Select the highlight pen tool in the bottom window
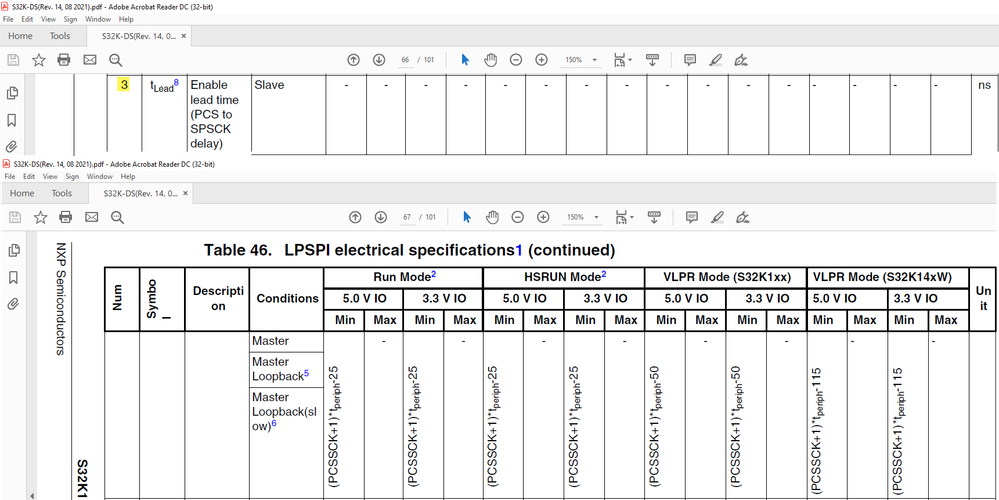 pyautogui.click(x=715, y=217)
